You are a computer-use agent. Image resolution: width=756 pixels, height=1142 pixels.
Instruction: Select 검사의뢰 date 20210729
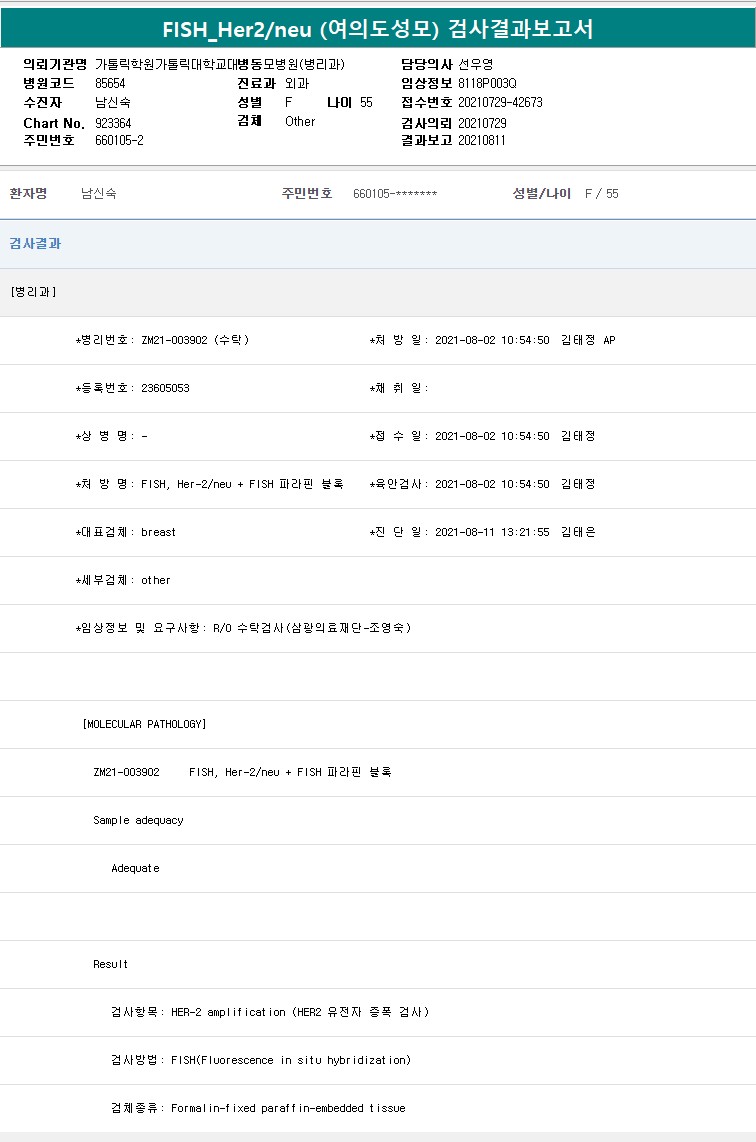[x=482, y=123]
